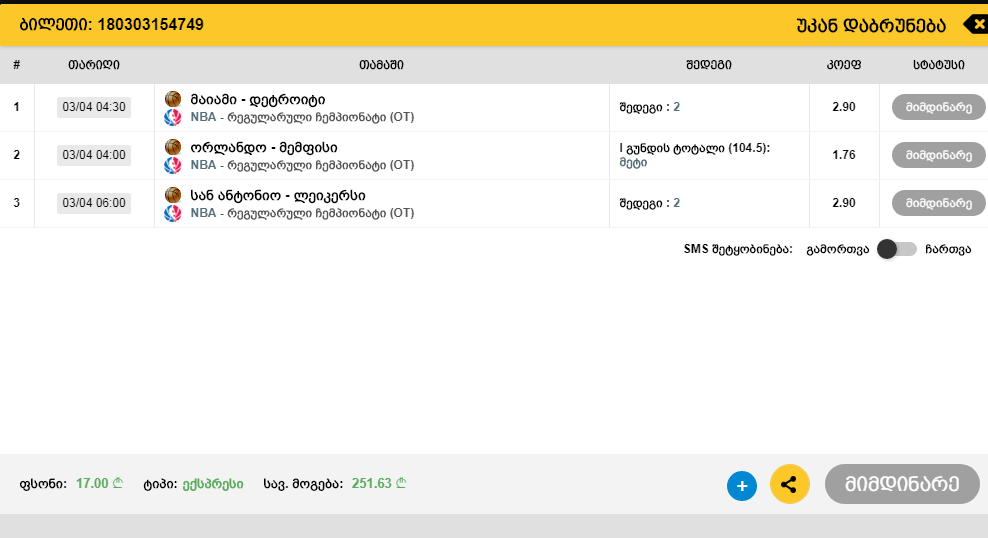Click the large მიმდინარე button at the bottom
The image size is (988, 538).
902,484
